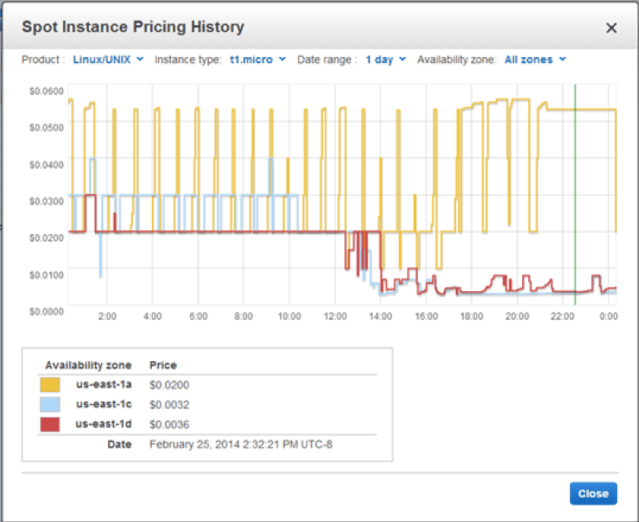Click the red us-east-1d legend swatch
The height and width of the screenshot is (522, 639).
(50, 424)
